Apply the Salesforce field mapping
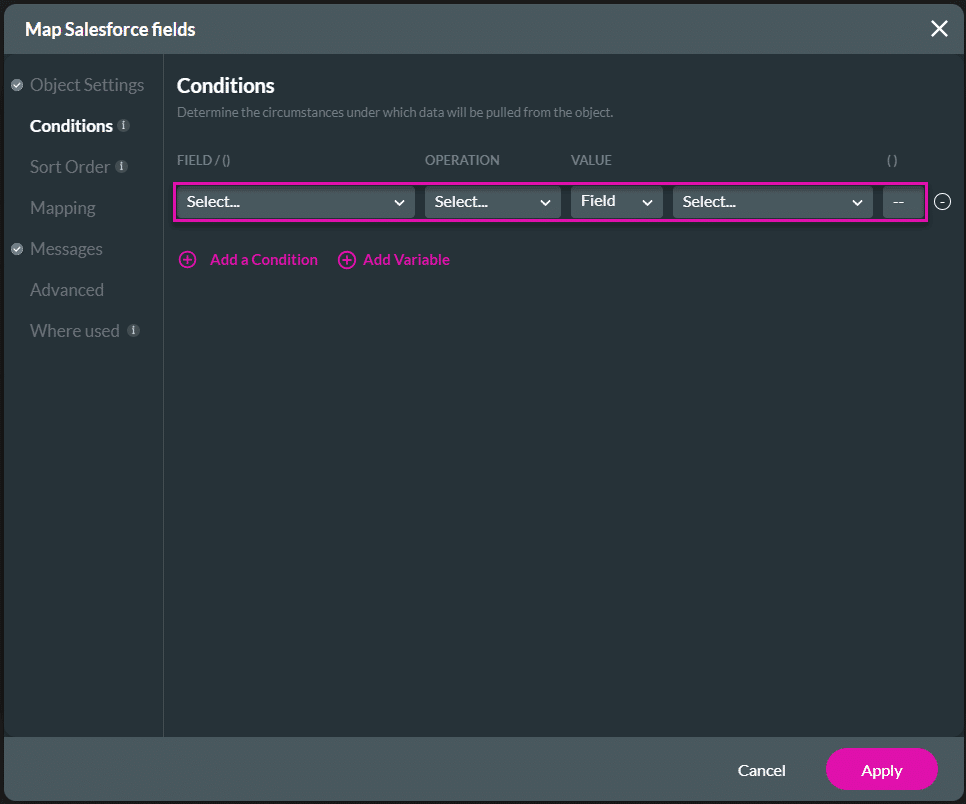The image size is (966, 804). 881,770
